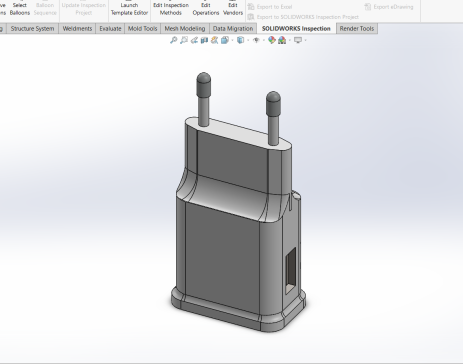This screenshot has height=364, width=463.
Task: Click Edit Vendors button
Action: pyautogui.click(x=233, y=8)
